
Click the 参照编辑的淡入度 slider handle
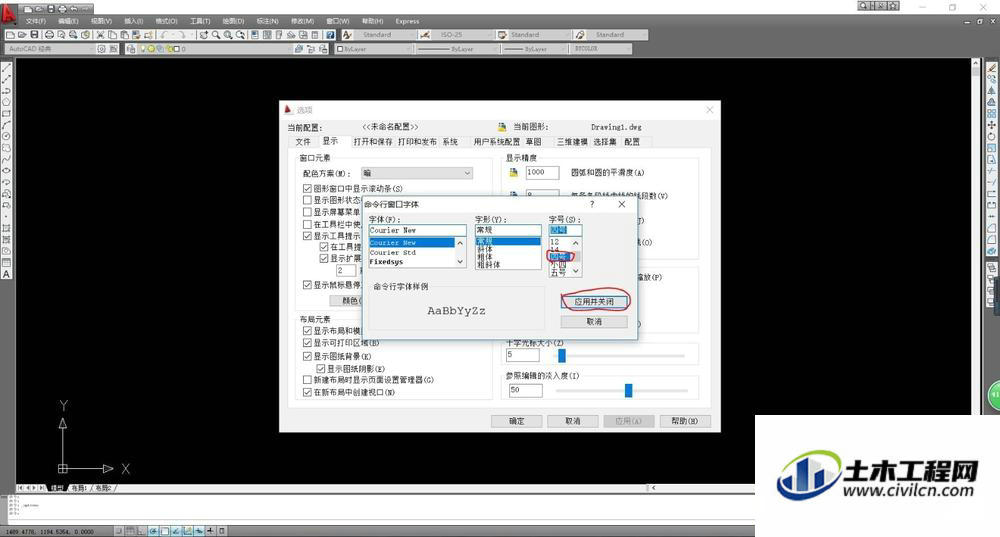click(628, 390)
